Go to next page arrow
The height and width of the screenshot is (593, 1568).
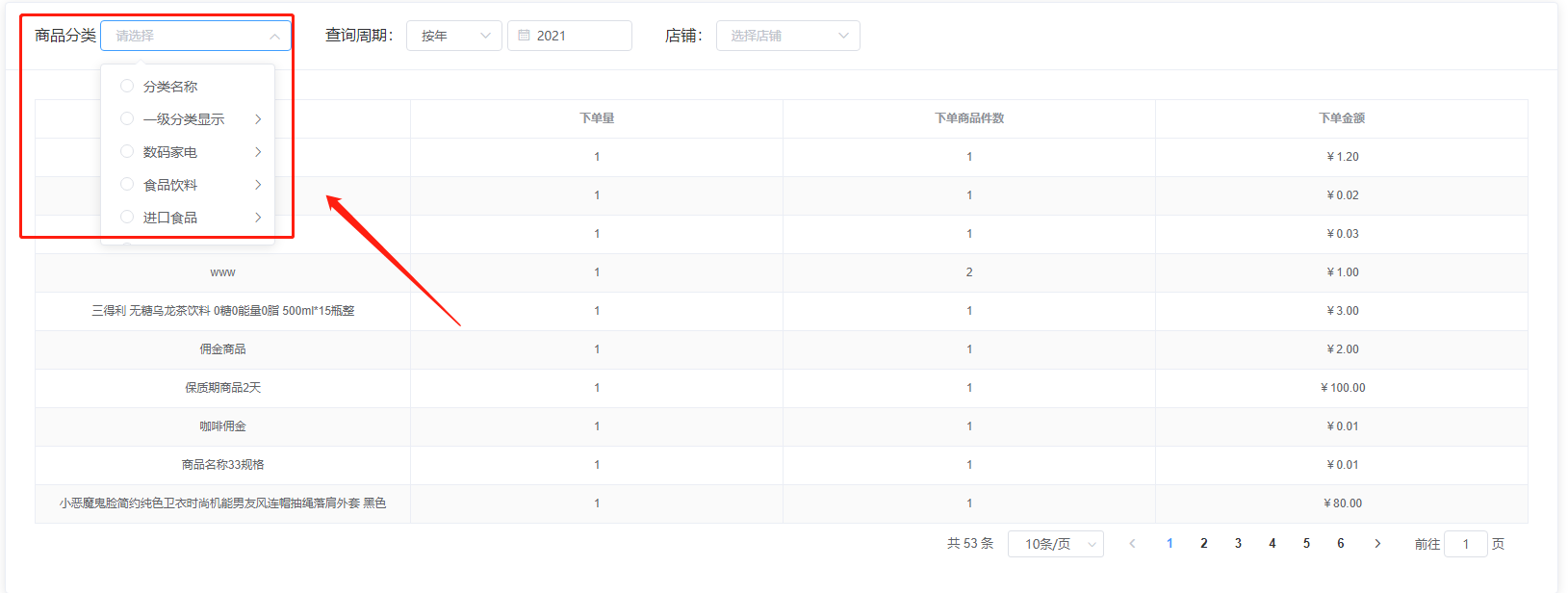1377,544
